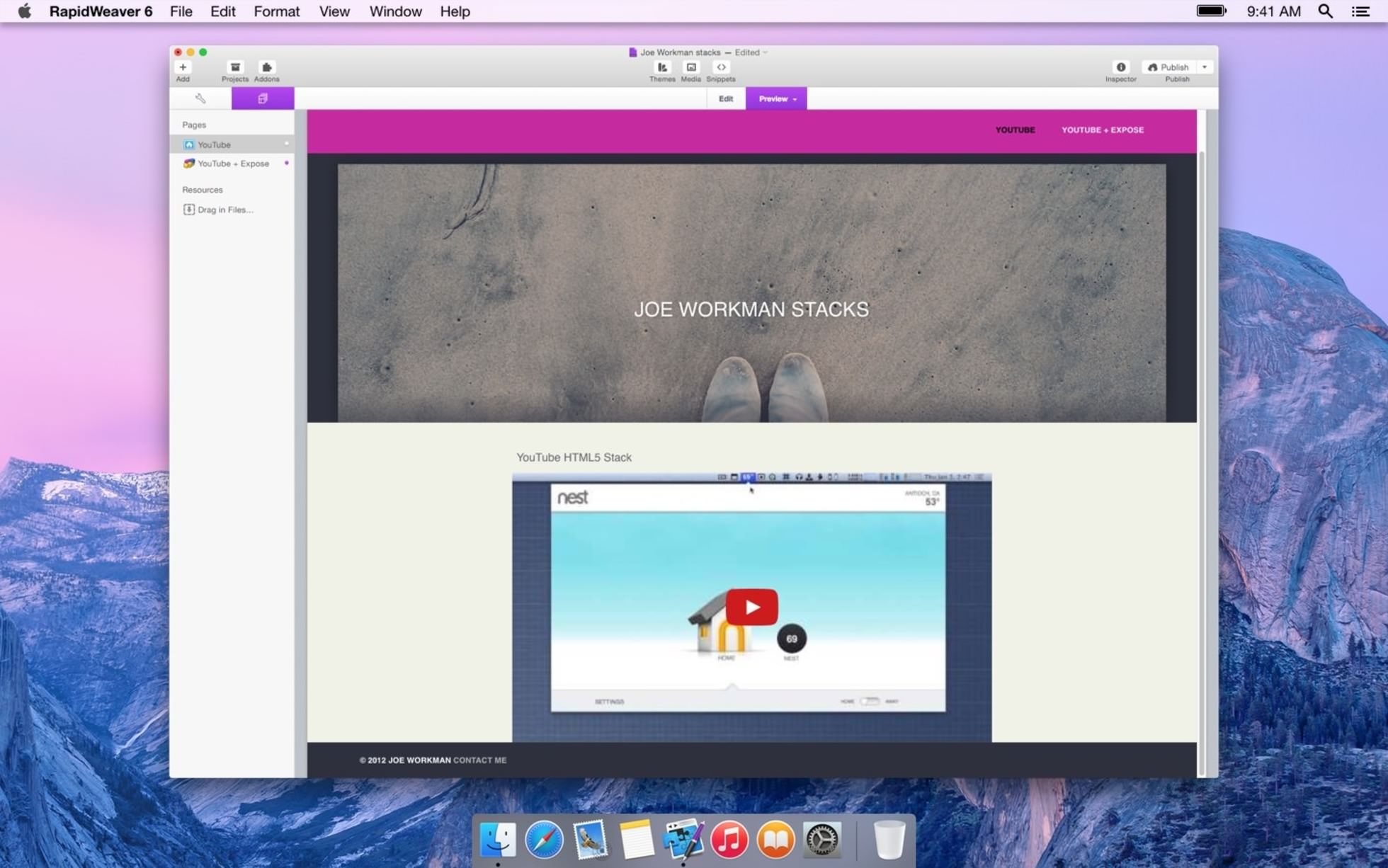Open the Projects toolbar icon
Image resolution: width=1388 pixels, height=868 pixels.
[235, 67]
